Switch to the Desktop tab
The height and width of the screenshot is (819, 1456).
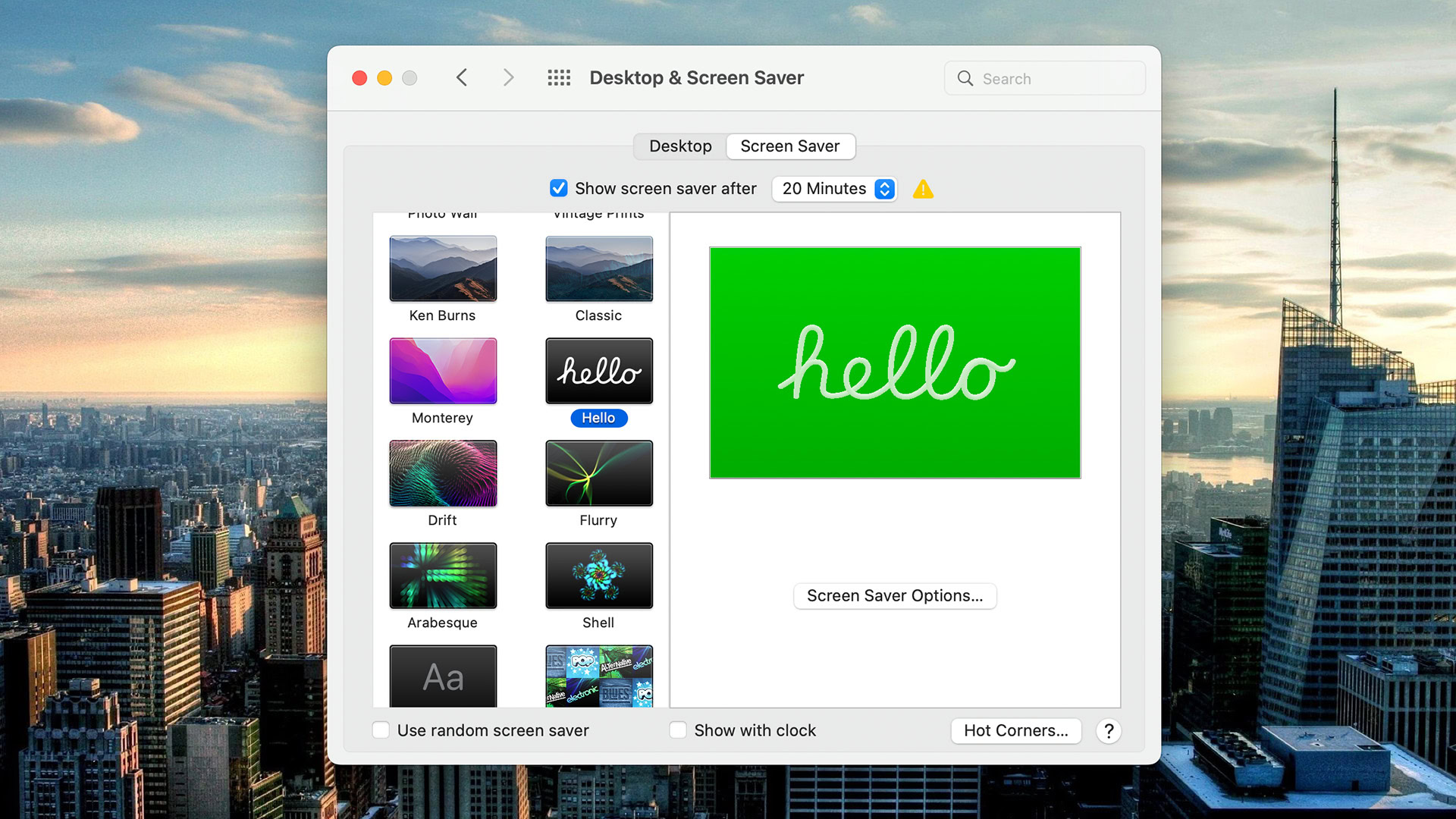[680, 146]
